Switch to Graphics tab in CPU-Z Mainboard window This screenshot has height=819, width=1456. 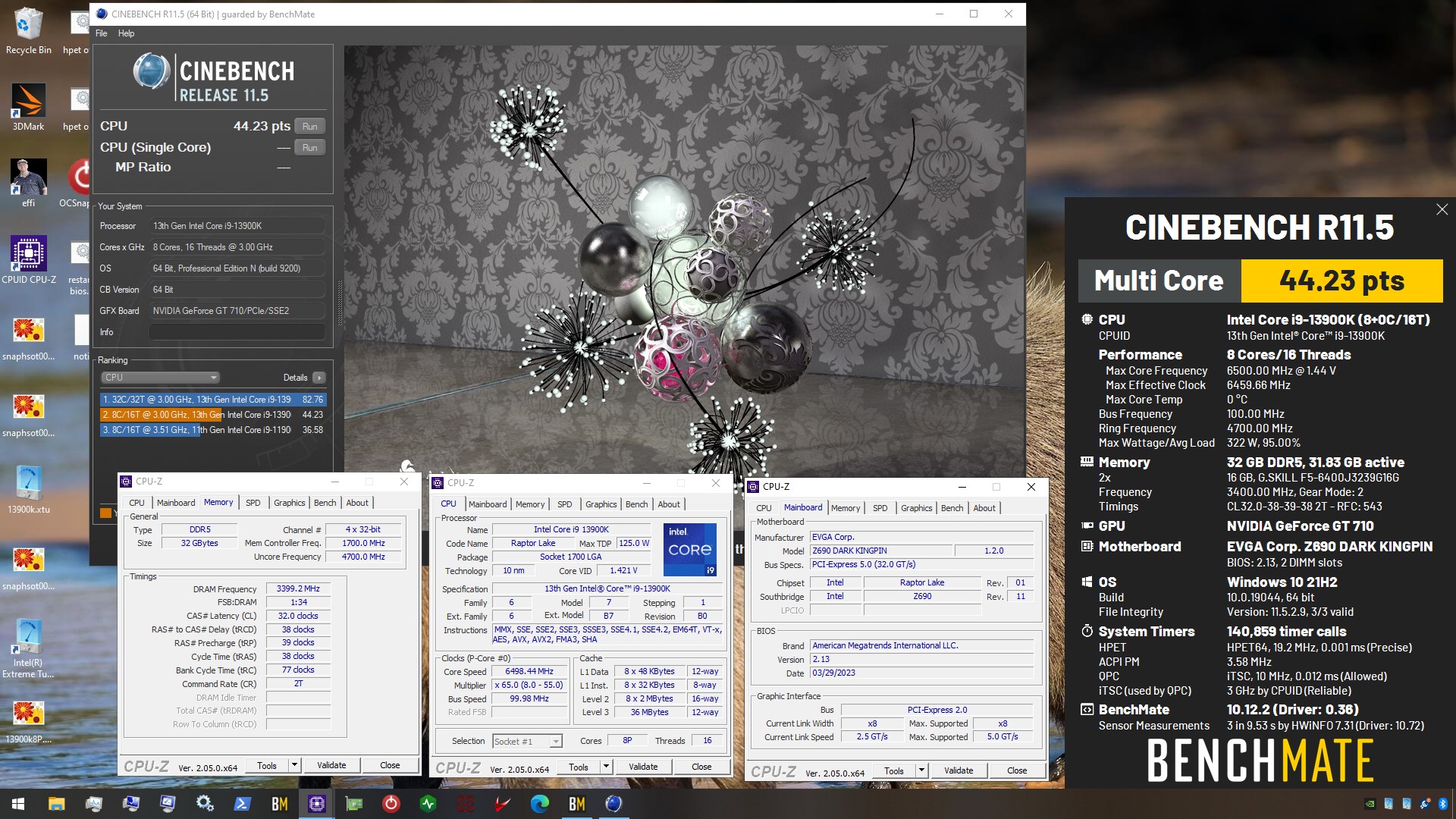coord(916,508)
